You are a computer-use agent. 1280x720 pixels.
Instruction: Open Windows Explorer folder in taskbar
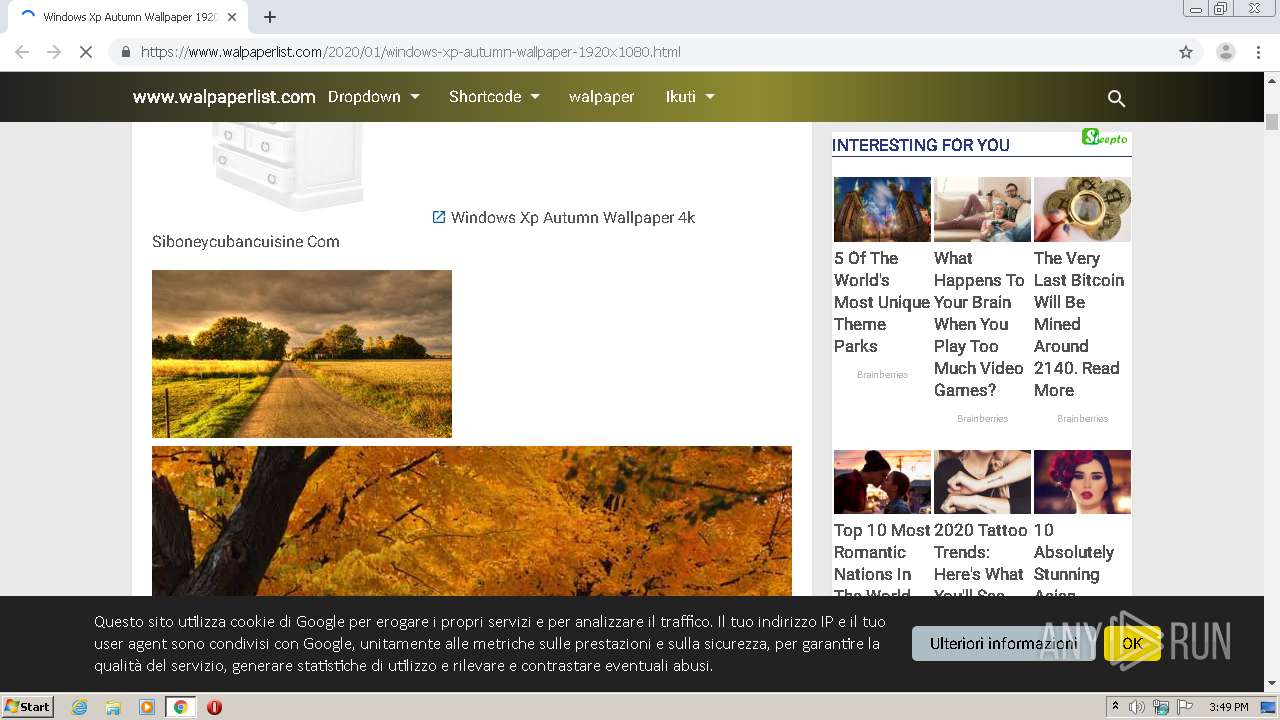pyautogui.click(x=113, y=707)
